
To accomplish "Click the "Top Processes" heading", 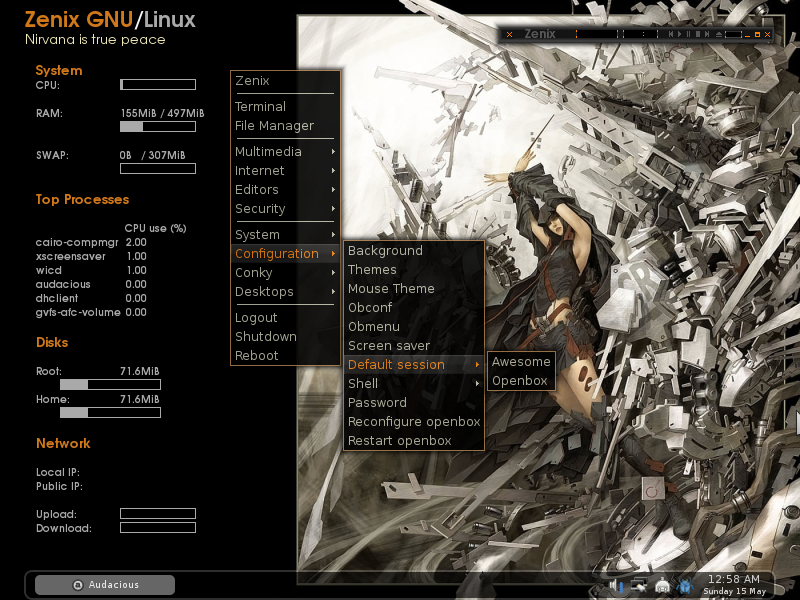I will 82,199.
